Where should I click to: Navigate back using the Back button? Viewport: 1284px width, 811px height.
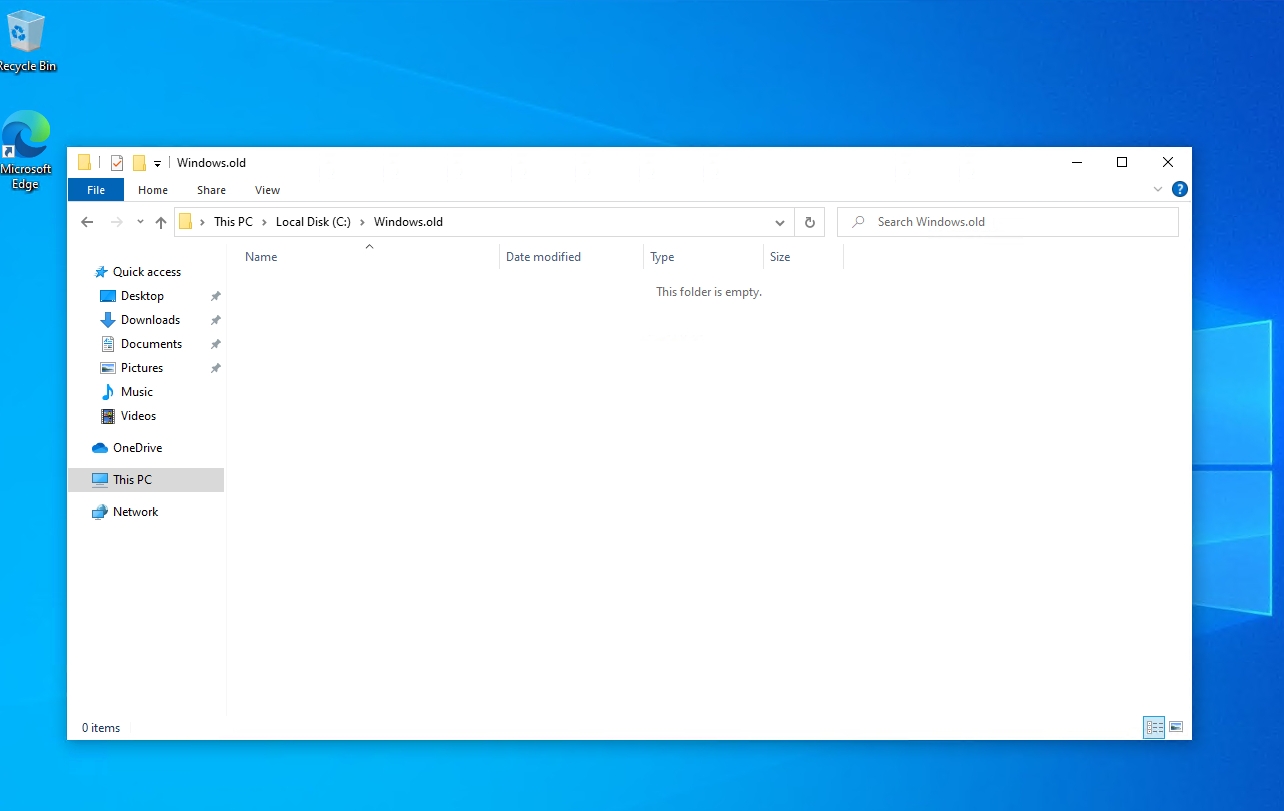87,221
